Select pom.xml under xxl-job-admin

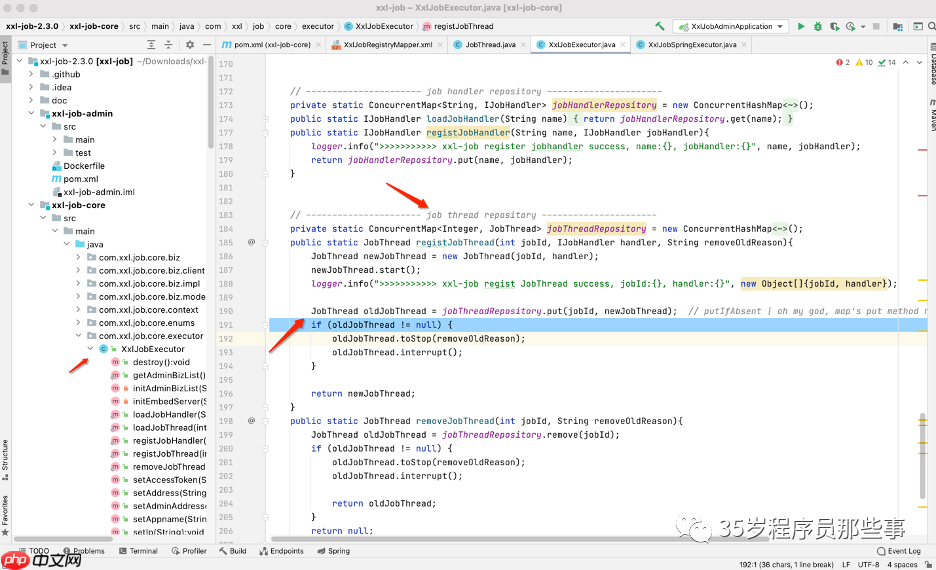[x=80, y=179]
